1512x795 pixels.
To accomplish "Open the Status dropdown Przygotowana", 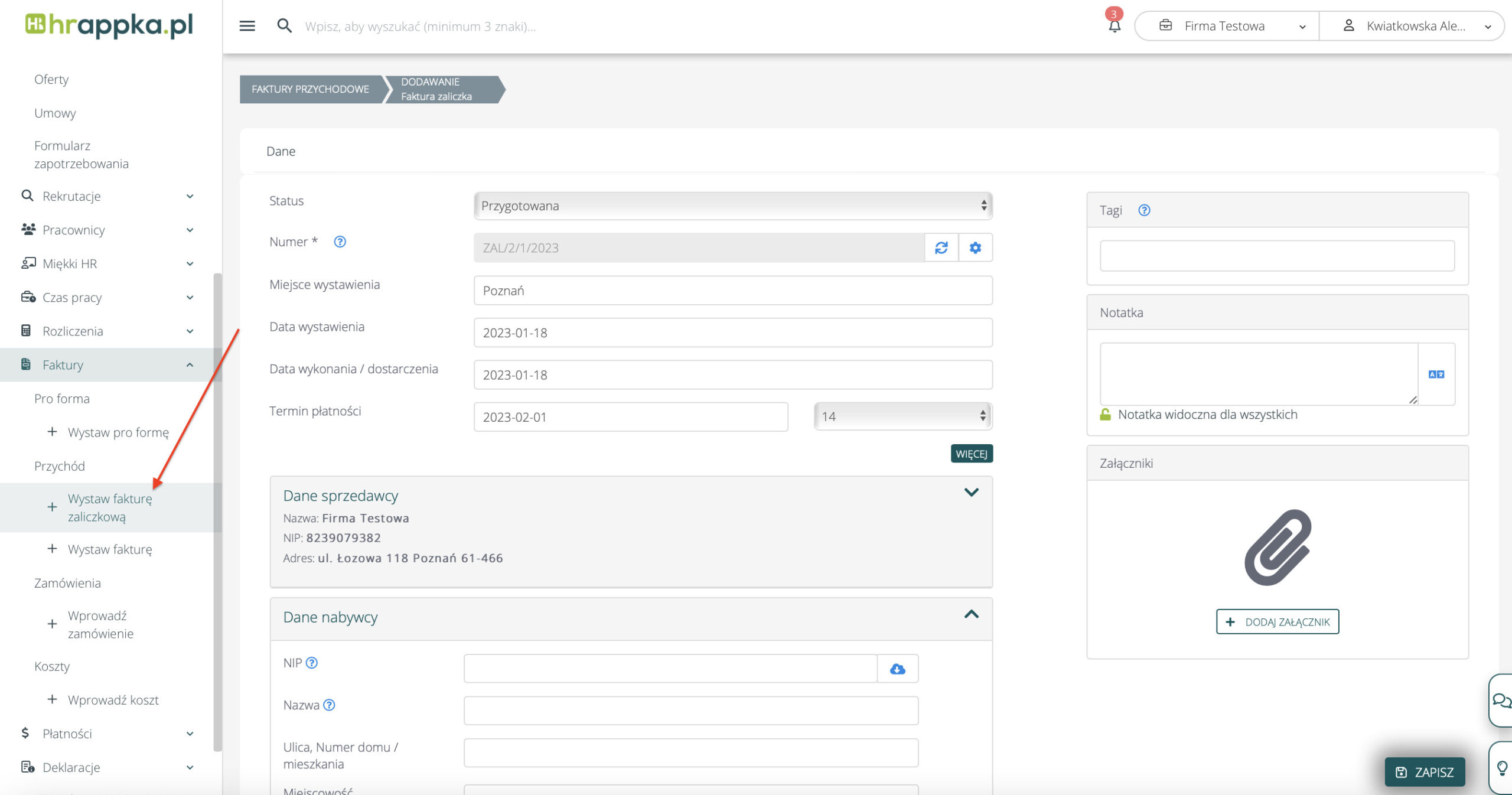I will [x=732, y=206].
